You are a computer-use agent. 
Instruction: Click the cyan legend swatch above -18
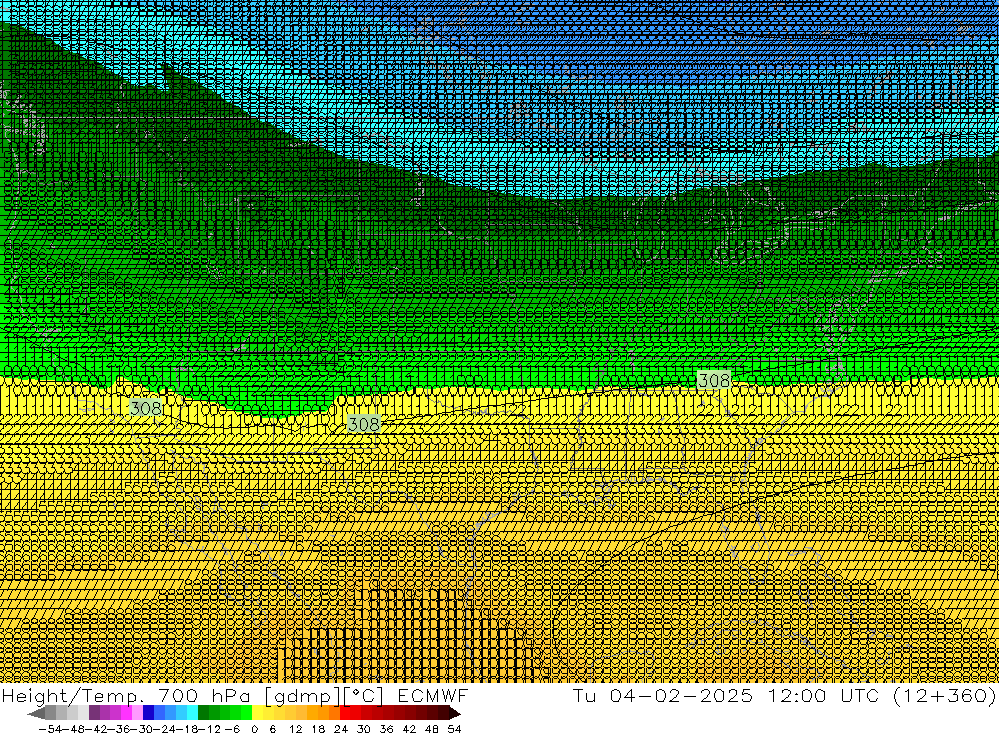[192, 713]
